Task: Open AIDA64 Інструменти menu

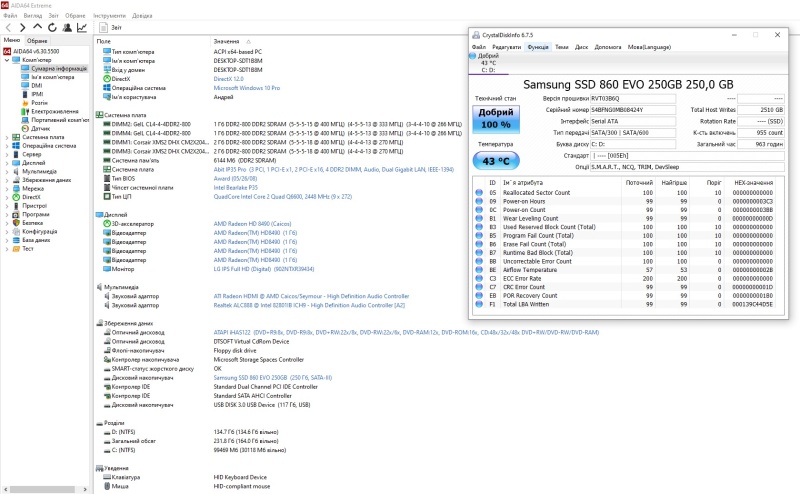Action: (109, 16)
